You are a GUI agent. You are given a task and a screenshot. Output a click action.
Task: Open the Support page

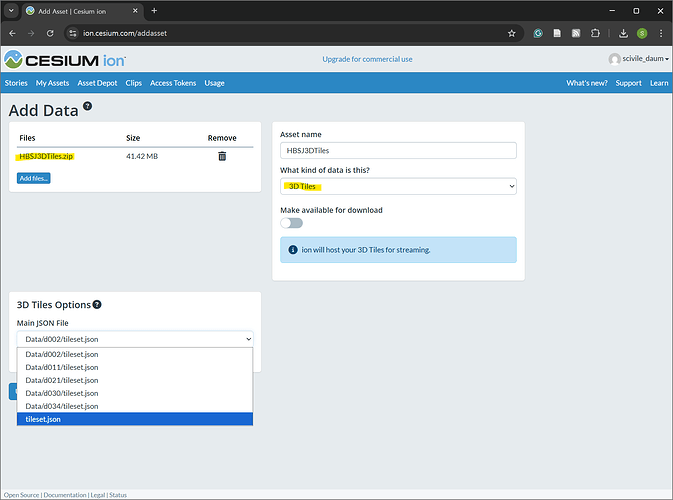coord(628,83)
